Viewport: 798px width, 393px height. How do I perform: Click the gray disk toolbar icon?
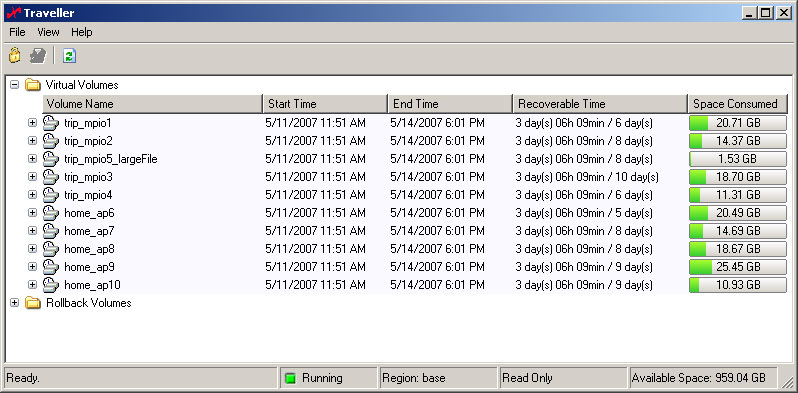38,55
